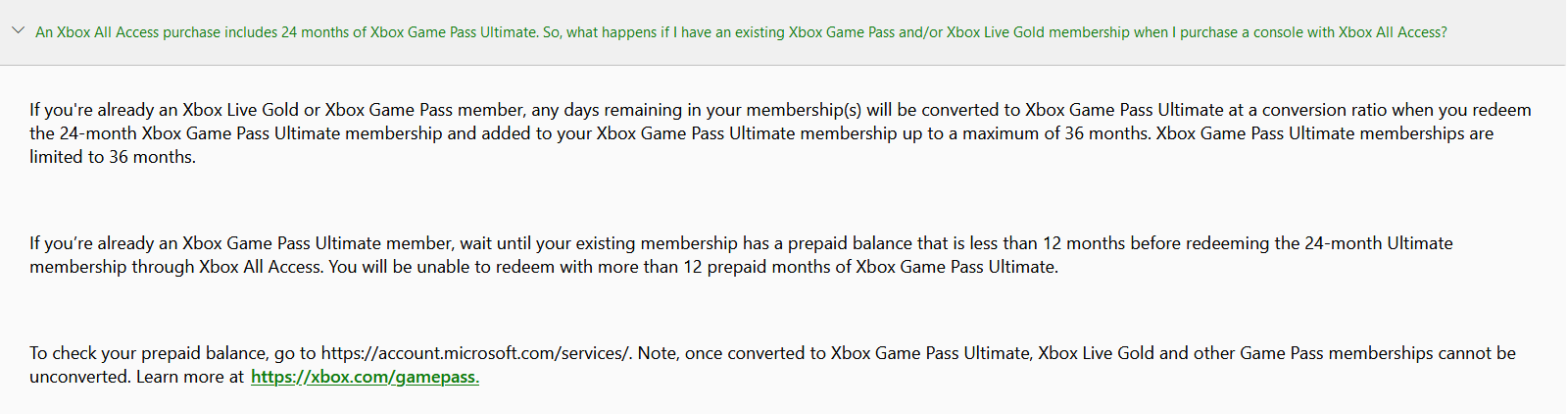
Task: Click "maximum of 36 months" phrase
Action: (1054, 133)
